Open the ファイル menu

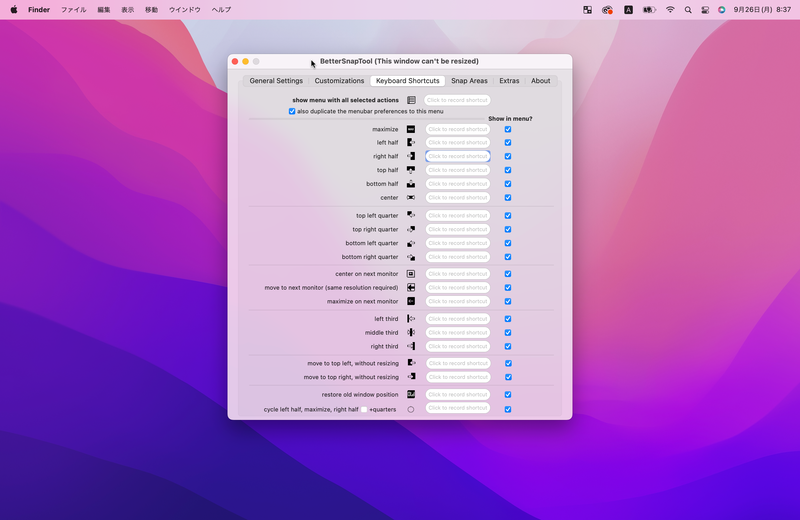coord(73,10)
